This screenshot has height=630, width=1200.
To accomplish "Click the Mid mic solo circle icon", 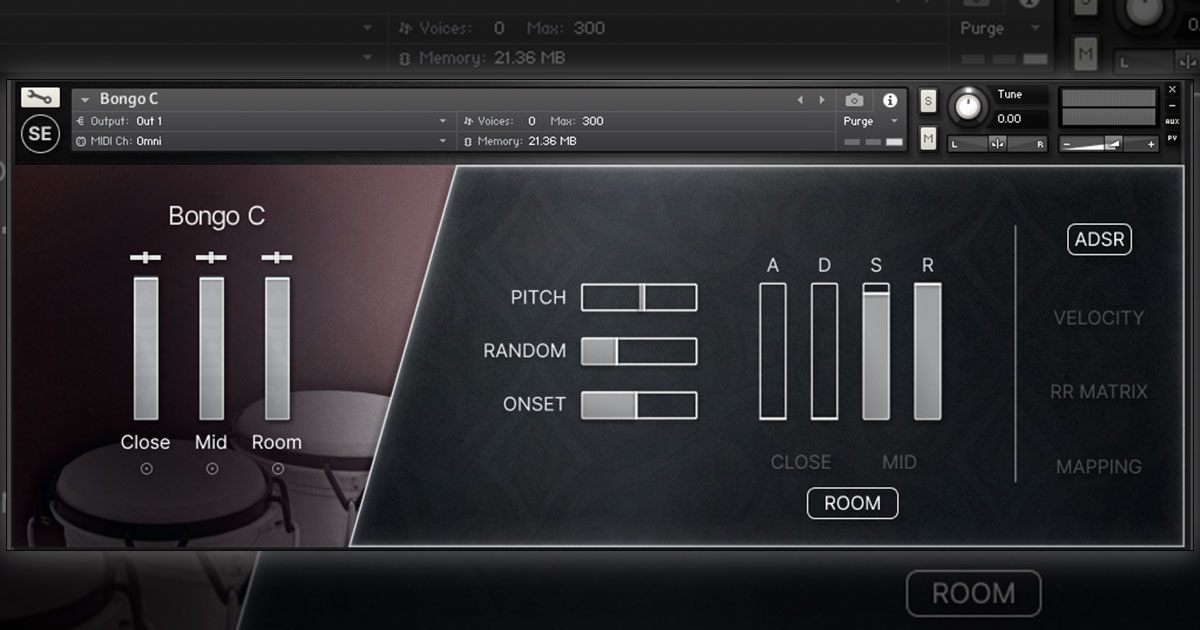I will pos(212,468).
